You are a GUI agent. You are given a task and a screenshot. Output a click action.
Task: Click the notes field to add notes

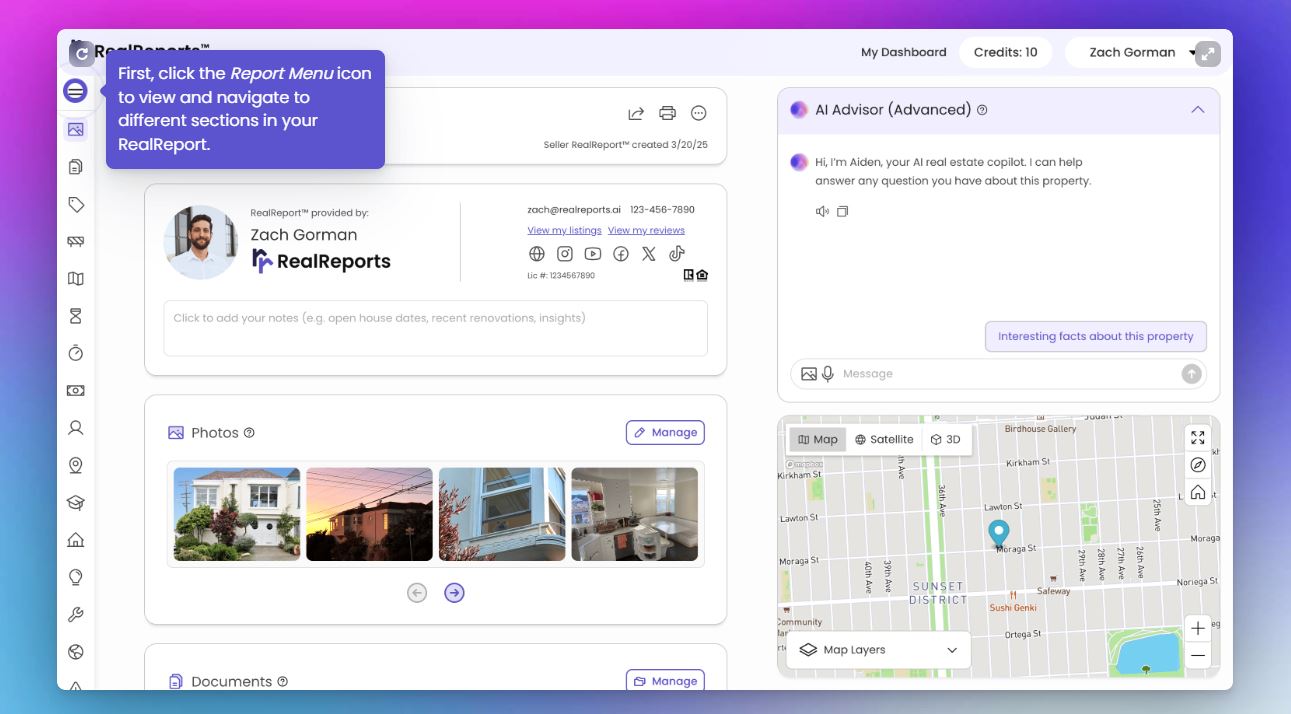coord(436,328)
